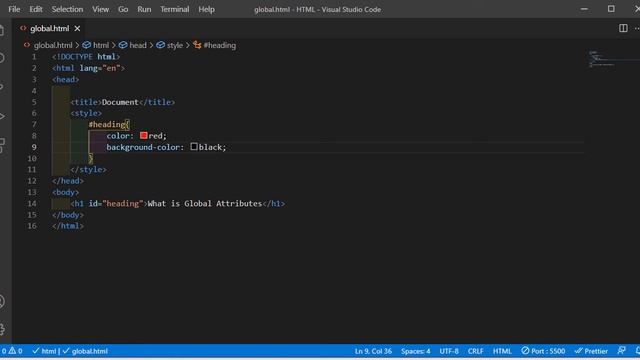Screen dimensions: 640x360
Task: Open errors and warnings count in status bar
Action: (12, 351)
